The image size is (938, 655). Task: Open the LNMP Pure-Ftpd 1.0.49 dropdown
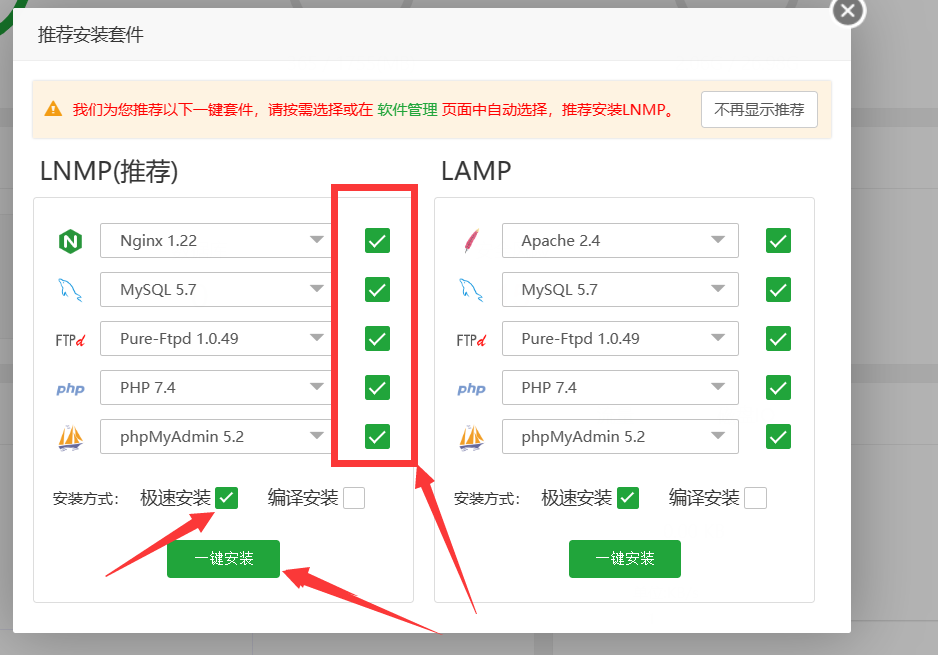click(x=216, y=339)
